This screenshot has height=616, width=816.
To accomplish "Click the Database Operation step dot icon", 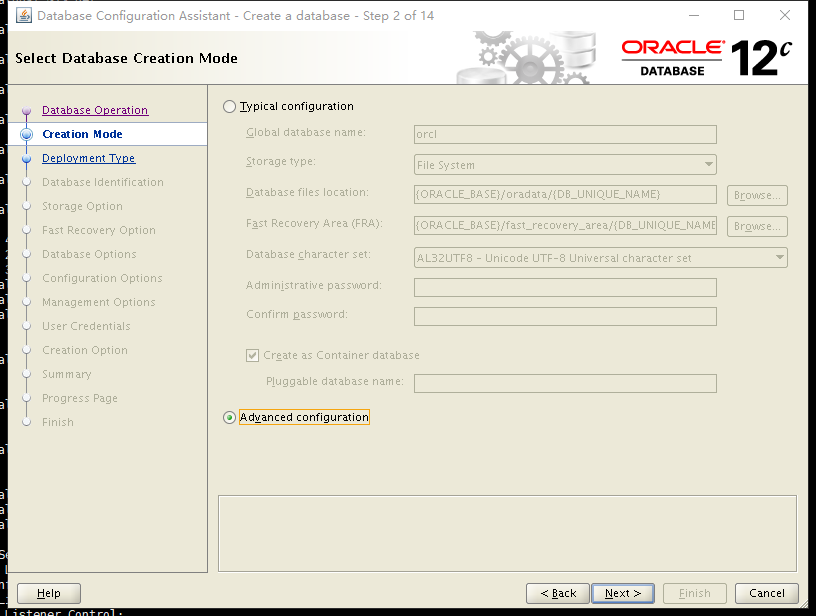I will [27, 111].
